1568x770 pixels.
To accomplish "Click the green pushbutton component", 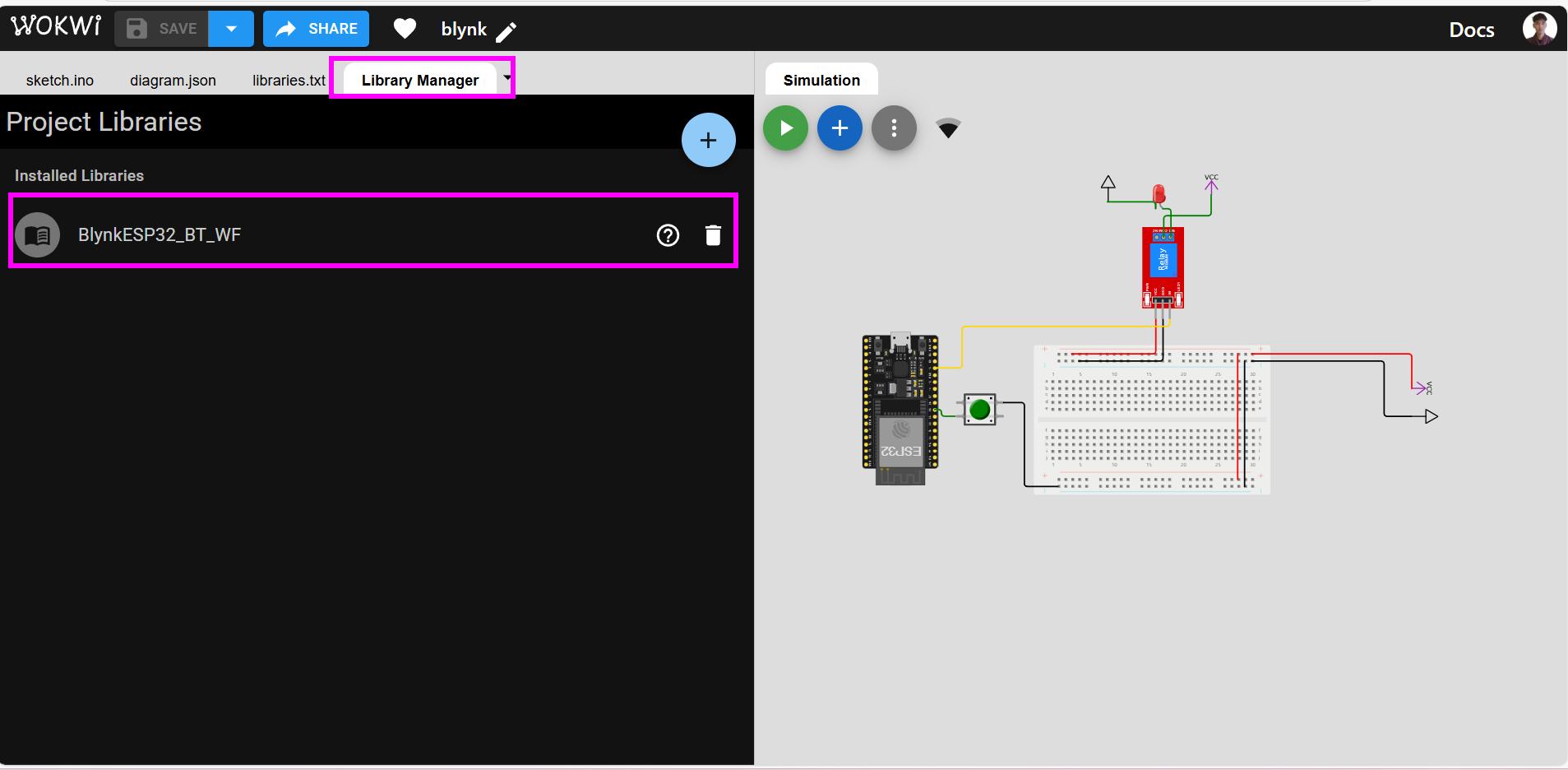I will point(979,409).
